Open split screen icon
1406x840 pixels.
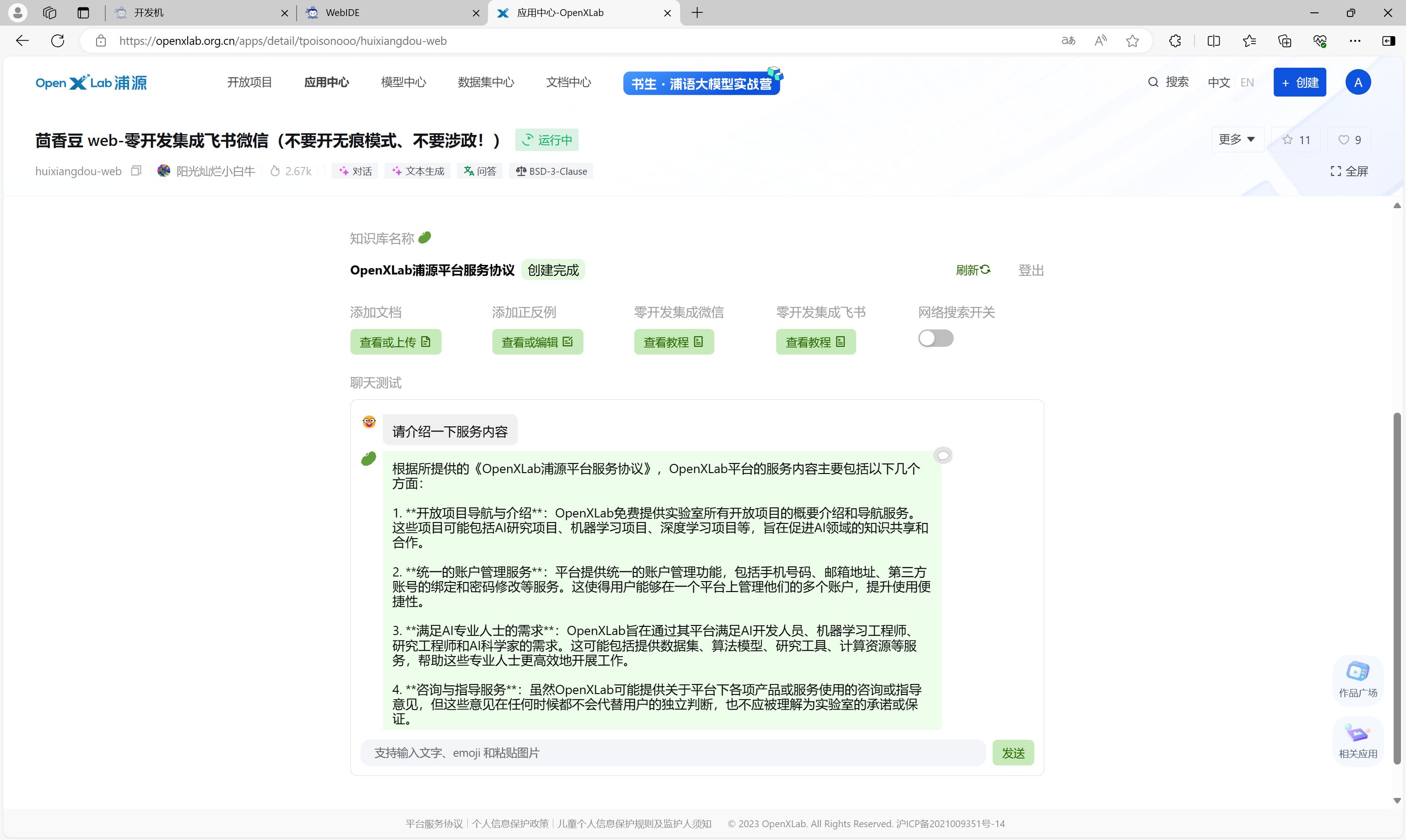pyautogui.click(x=1213, y=41)
